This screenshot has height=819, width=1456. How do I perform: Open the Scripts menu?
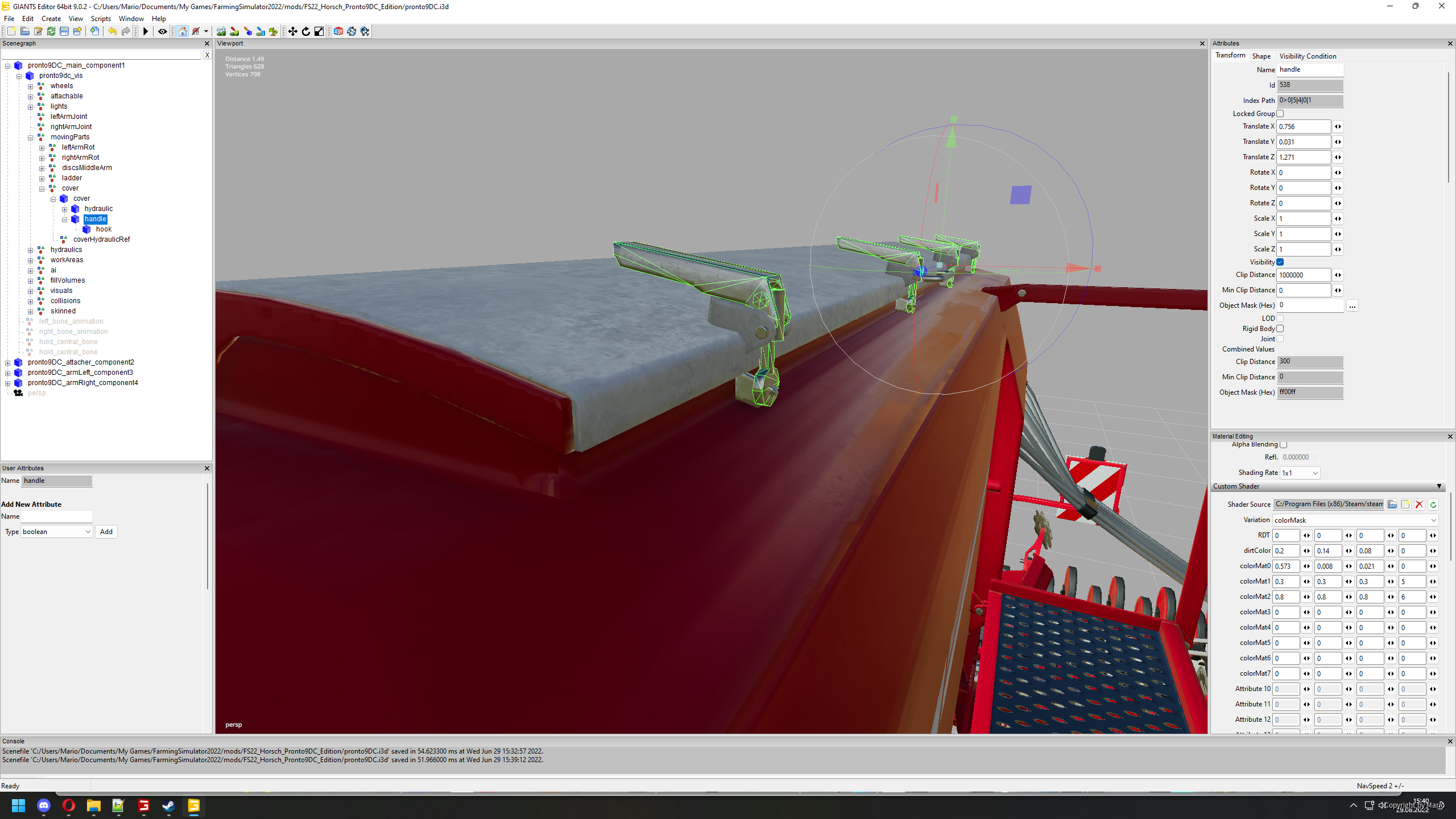click(x=101, y=19)
